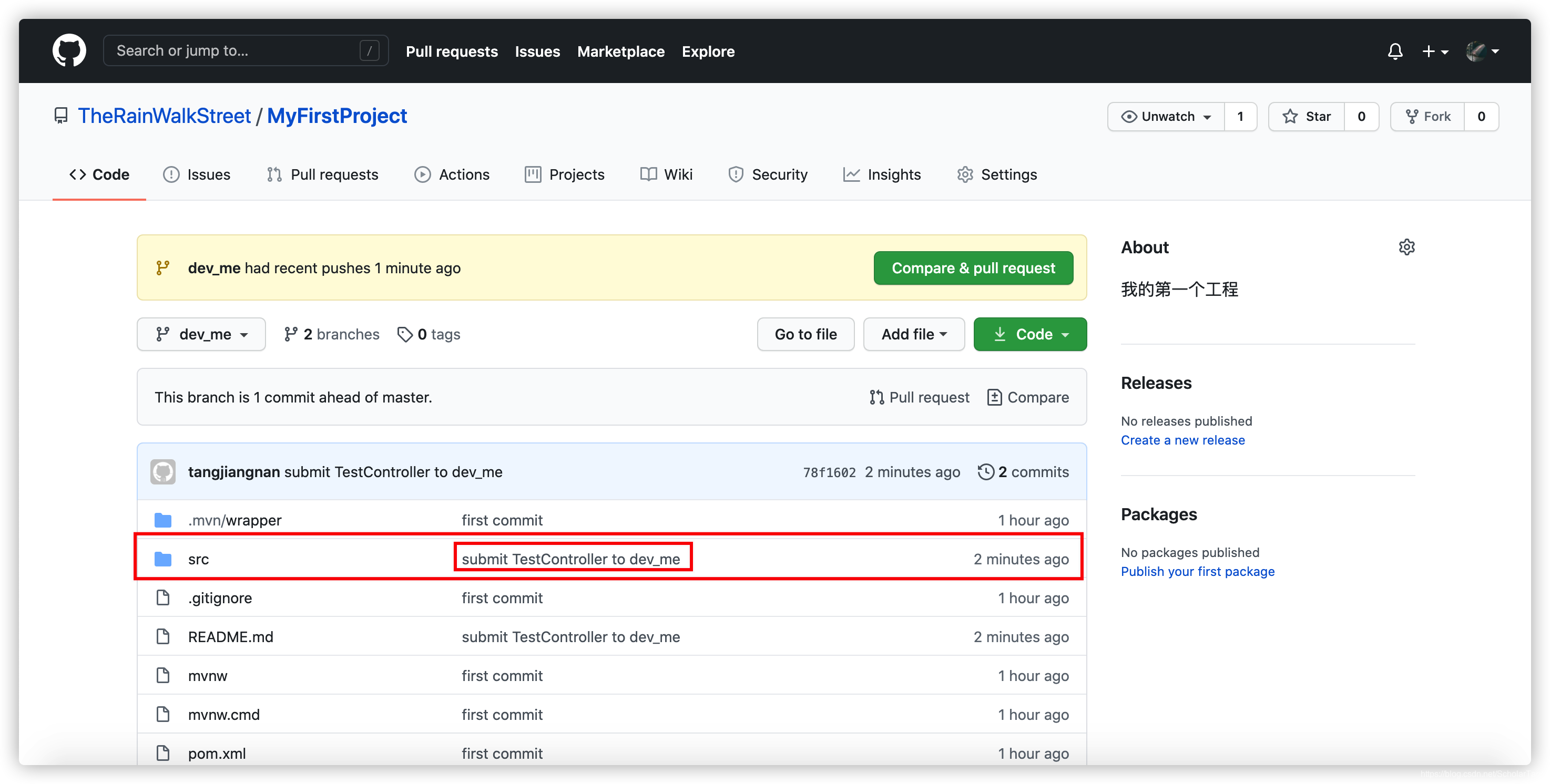Switch to the Security tab

point(768,174)
